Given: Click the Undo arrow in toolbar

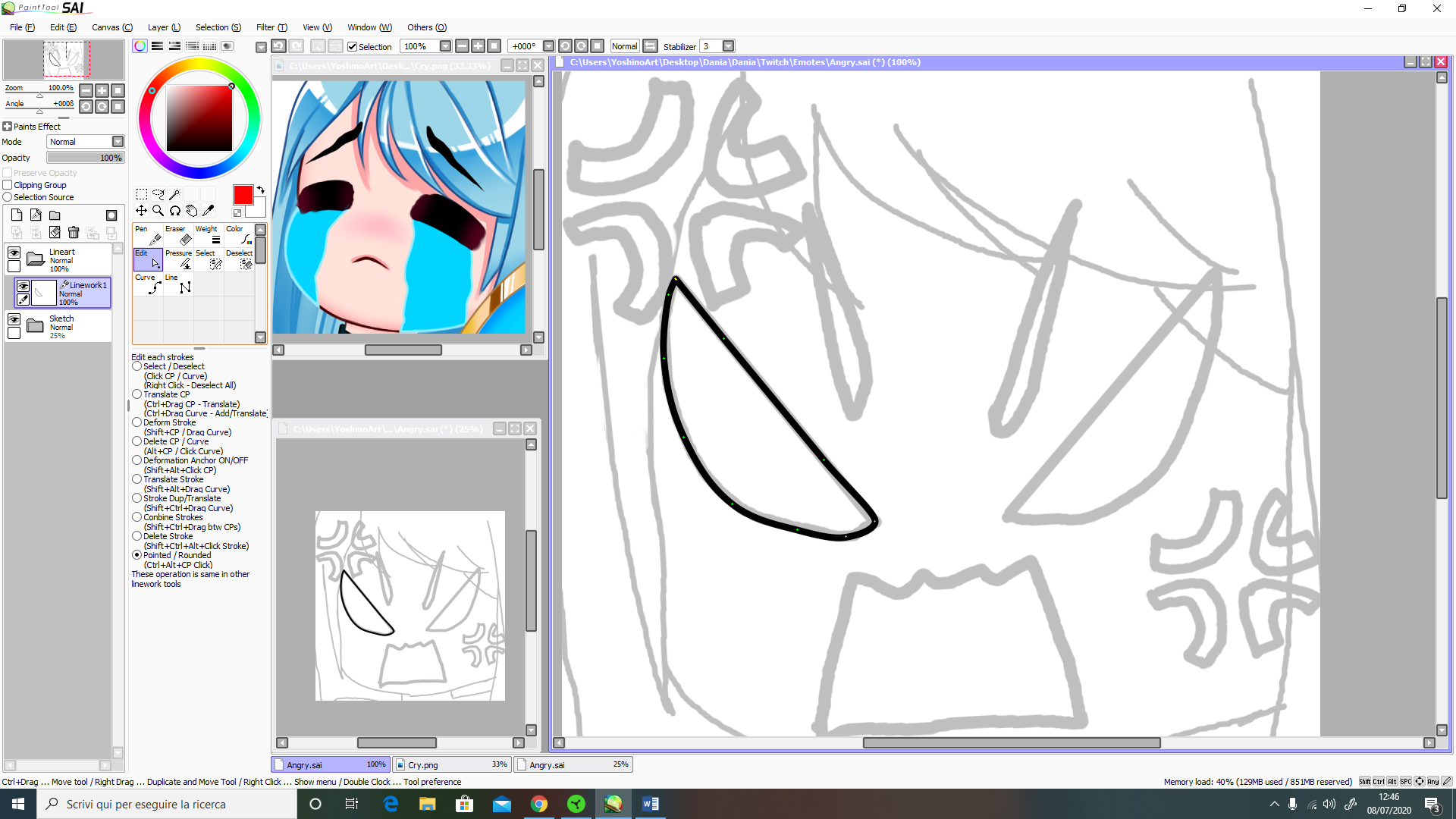Looking at the screenshot, I should [278, 46].
